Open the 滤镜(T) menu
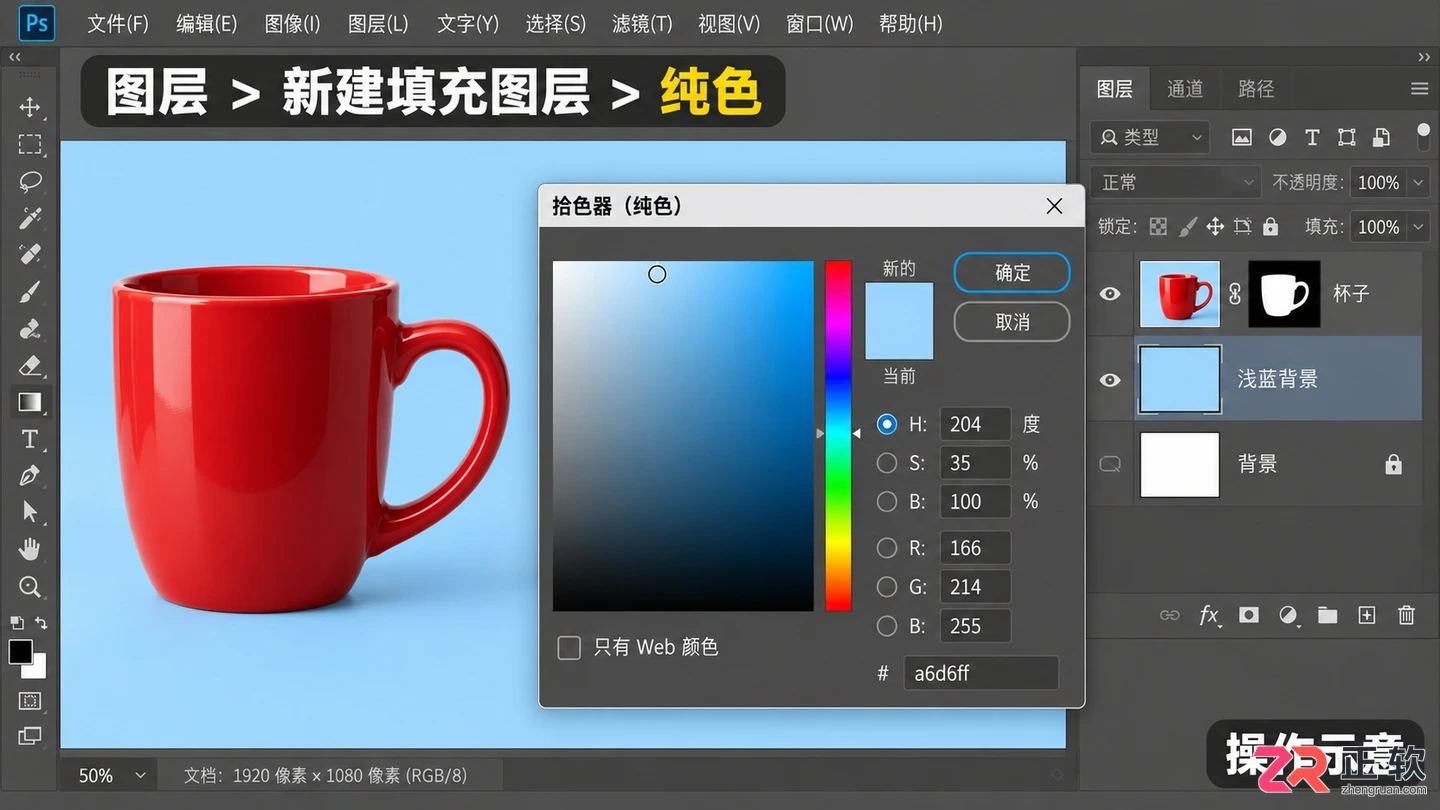The height and width of the screenshot is (810, 1440). point(642,24)
